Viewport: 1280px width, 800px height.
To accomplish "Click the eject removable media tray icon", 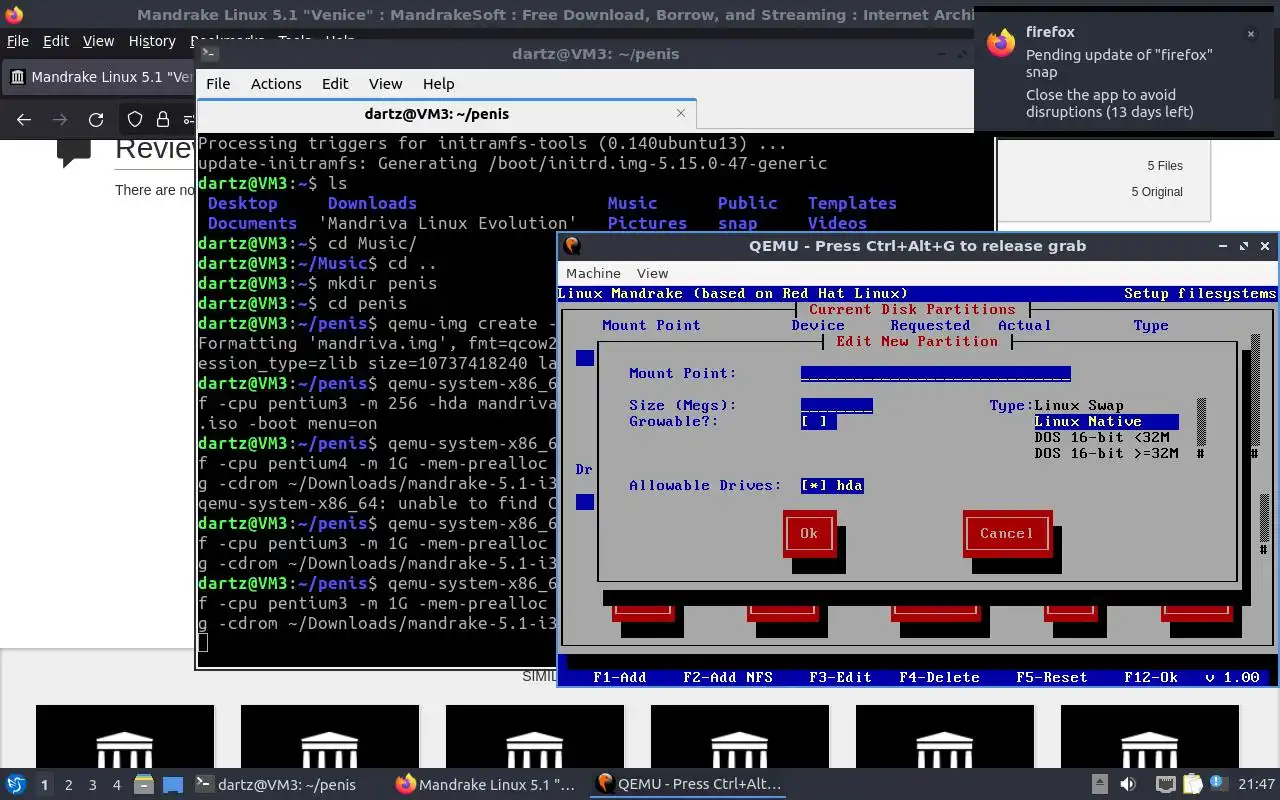I will 1099,785.
